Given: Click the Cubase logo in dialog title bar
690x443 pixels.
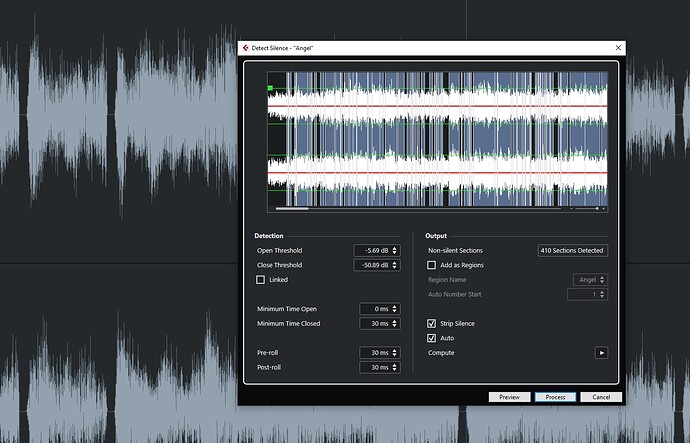Looking at the screenshot, I should tap(246, 47).
